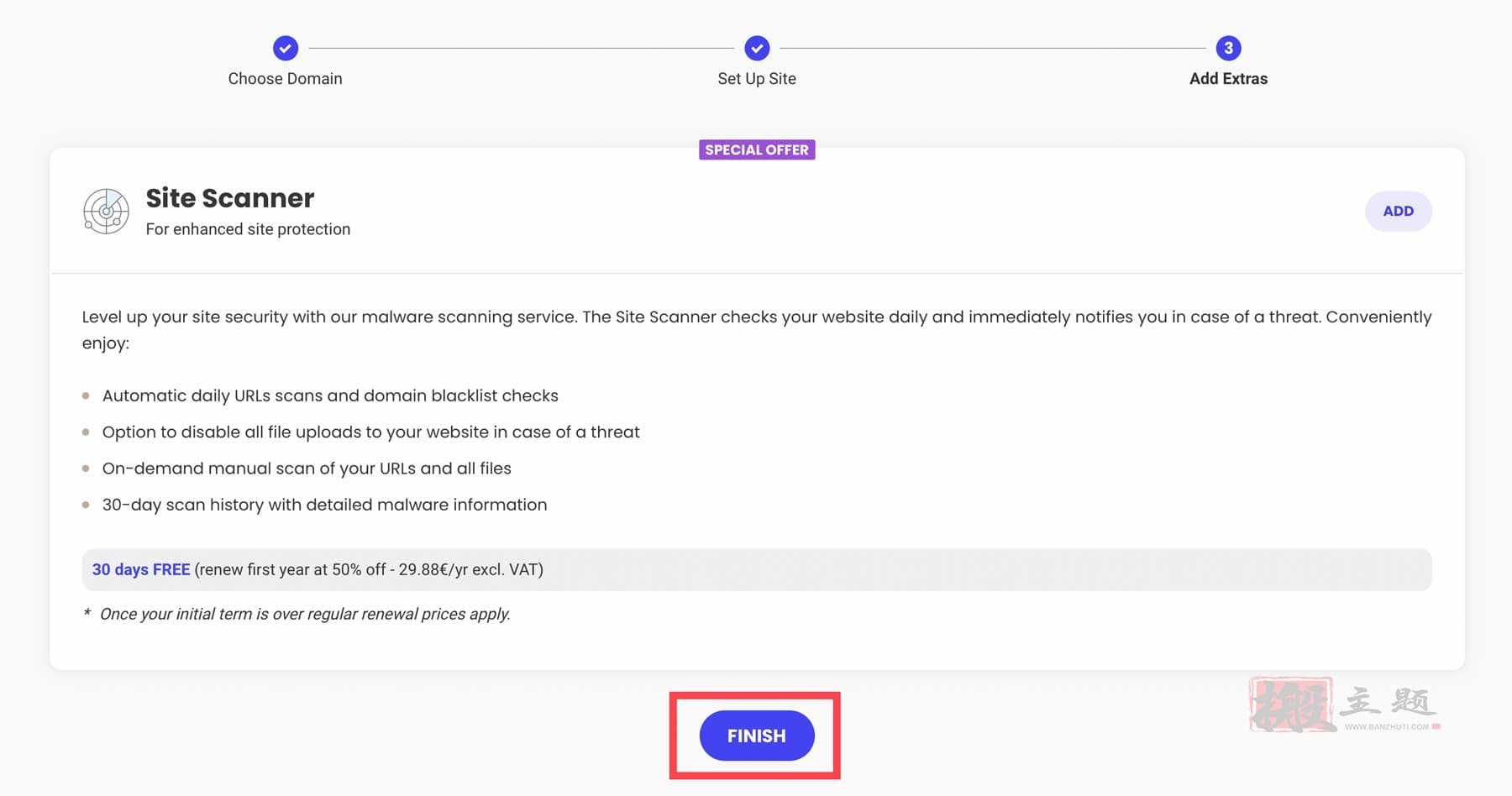Click the FINISH button

click(757, 736)
